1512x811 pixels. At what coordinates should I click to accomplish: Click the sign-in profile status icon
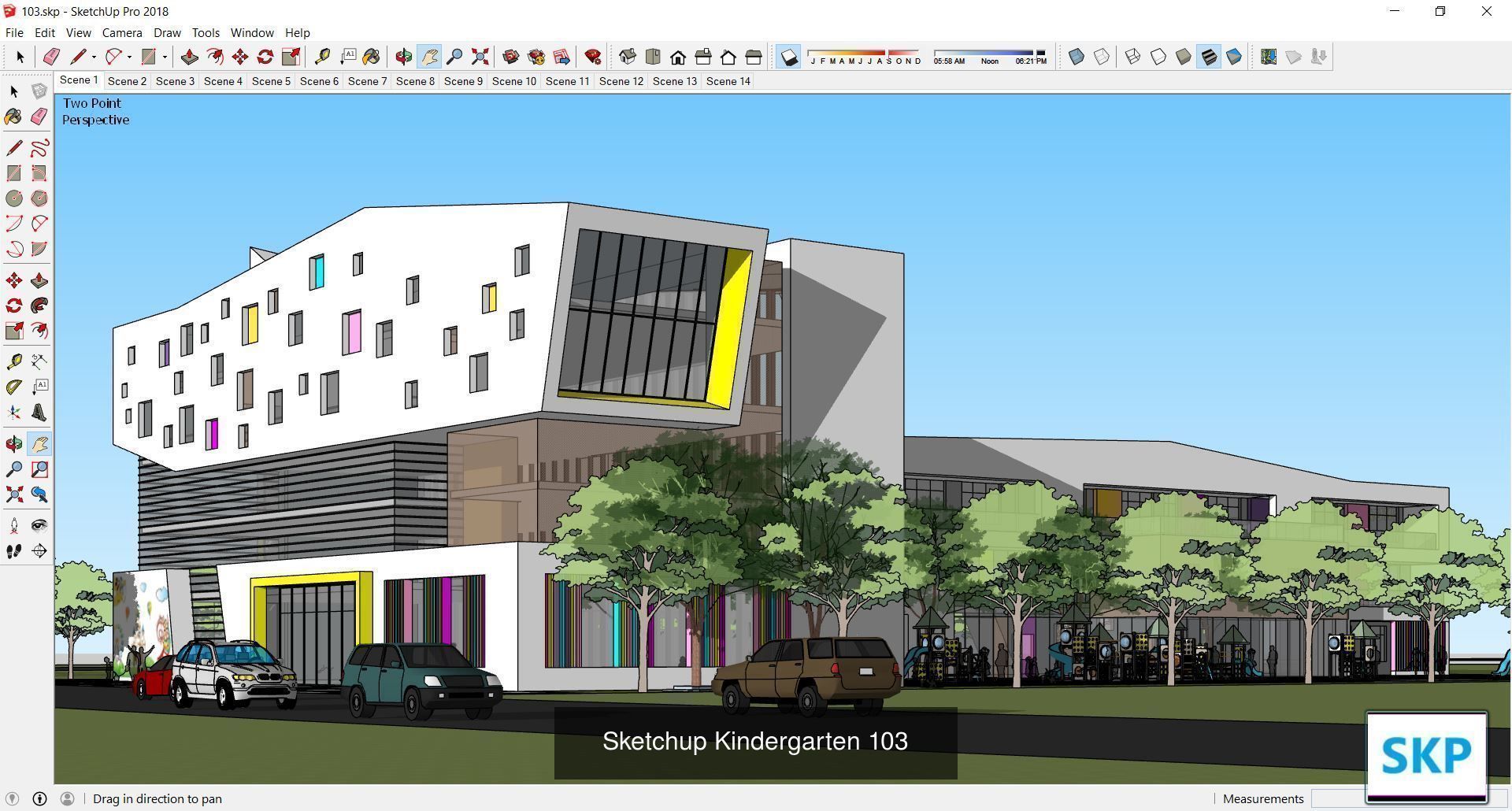click(x=68, y=798)
